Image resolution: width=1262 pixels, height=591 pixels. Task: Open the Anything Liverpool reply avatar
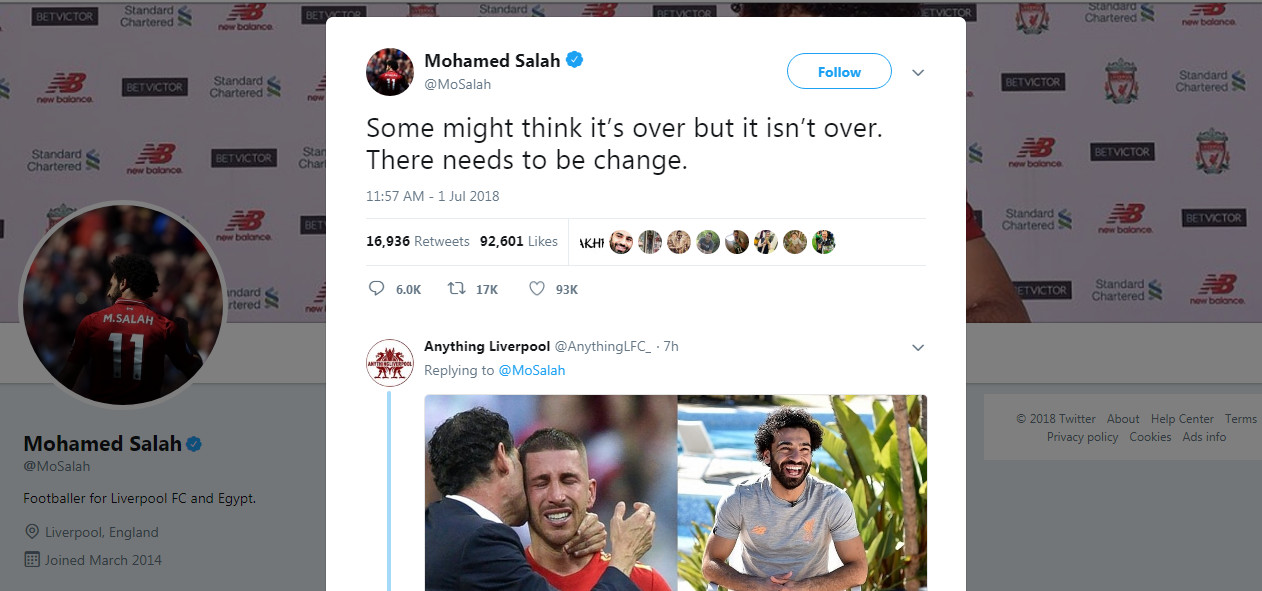pos(390,363)
